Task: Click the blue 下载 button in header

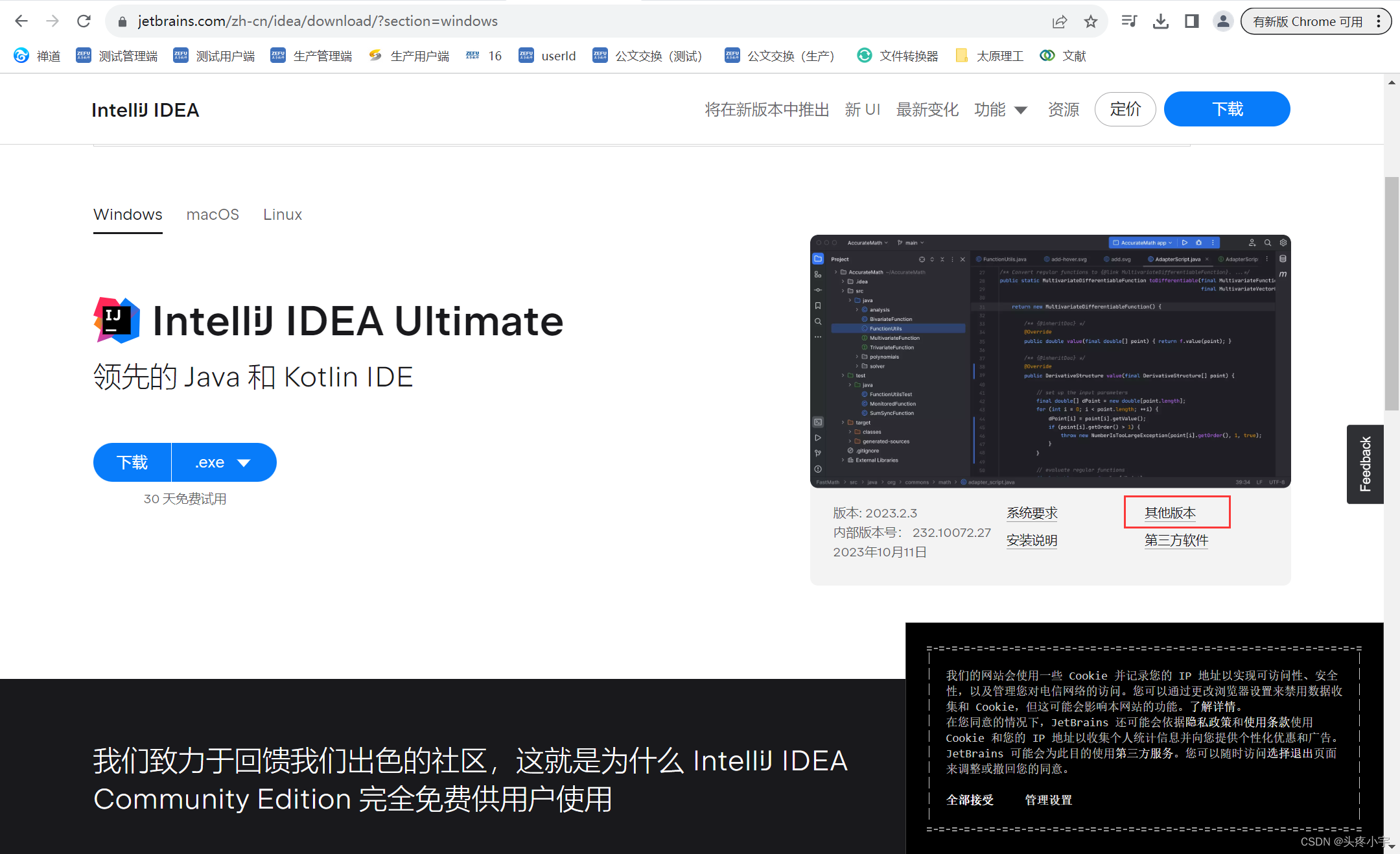Action: (1227, 109)
